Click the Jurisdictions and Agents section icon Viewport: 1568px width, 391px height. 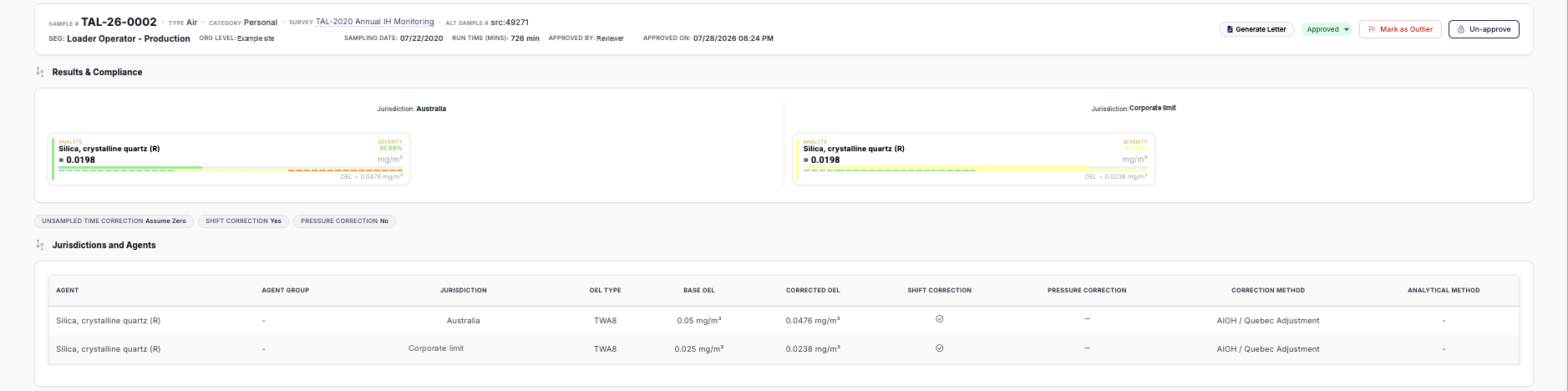[40, 245]
